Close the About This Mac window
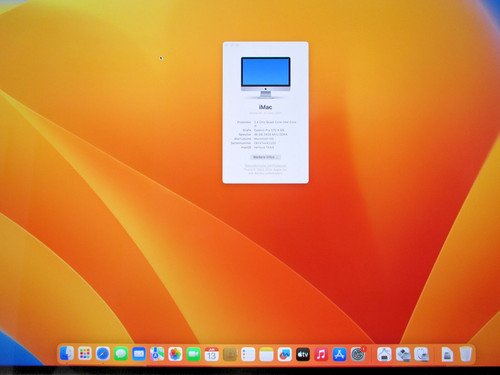Viewport: 500px width, 375px height. click(227, 45)
